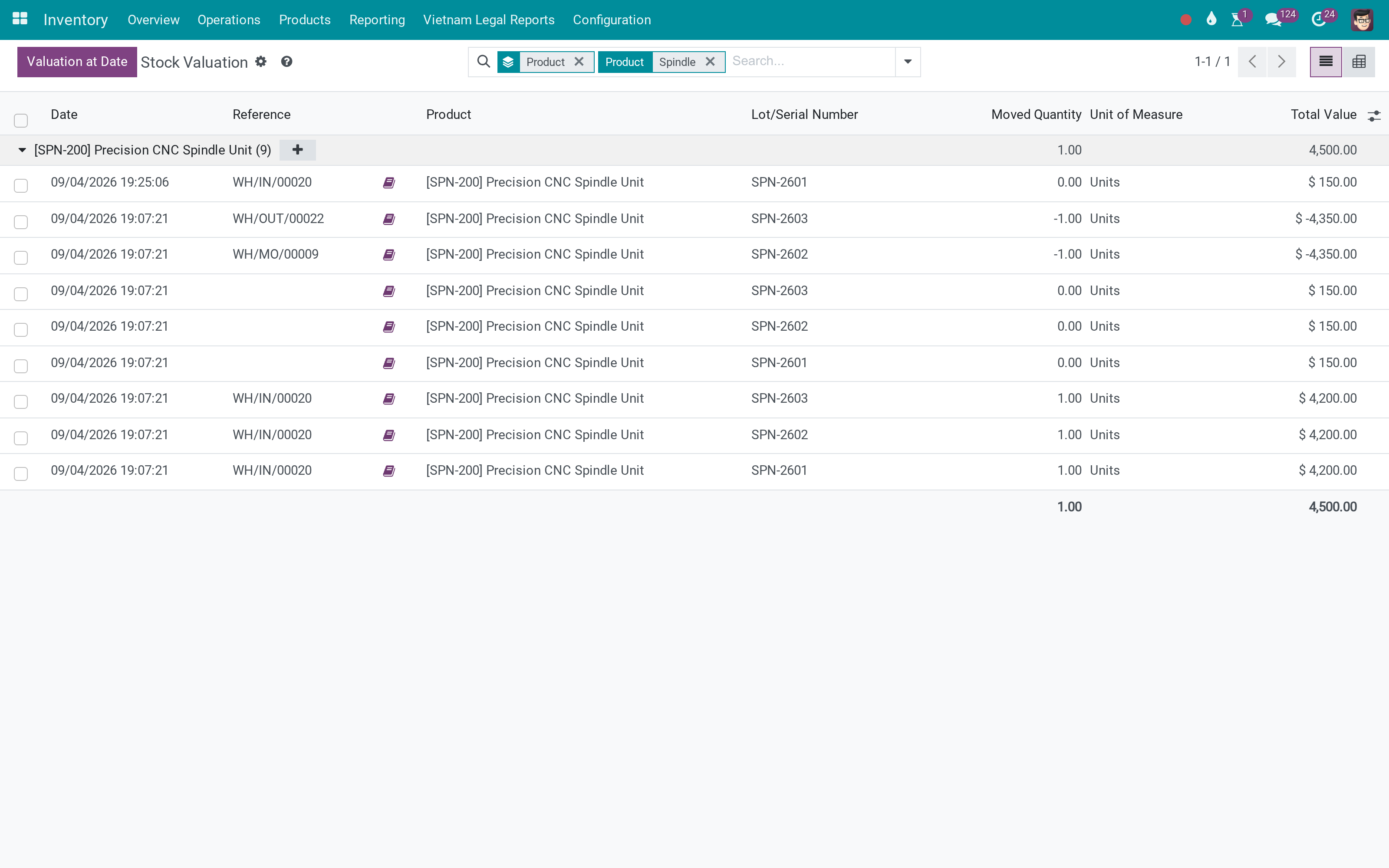
Task: Open the user avatar menu
Action: pos(1362,20)
